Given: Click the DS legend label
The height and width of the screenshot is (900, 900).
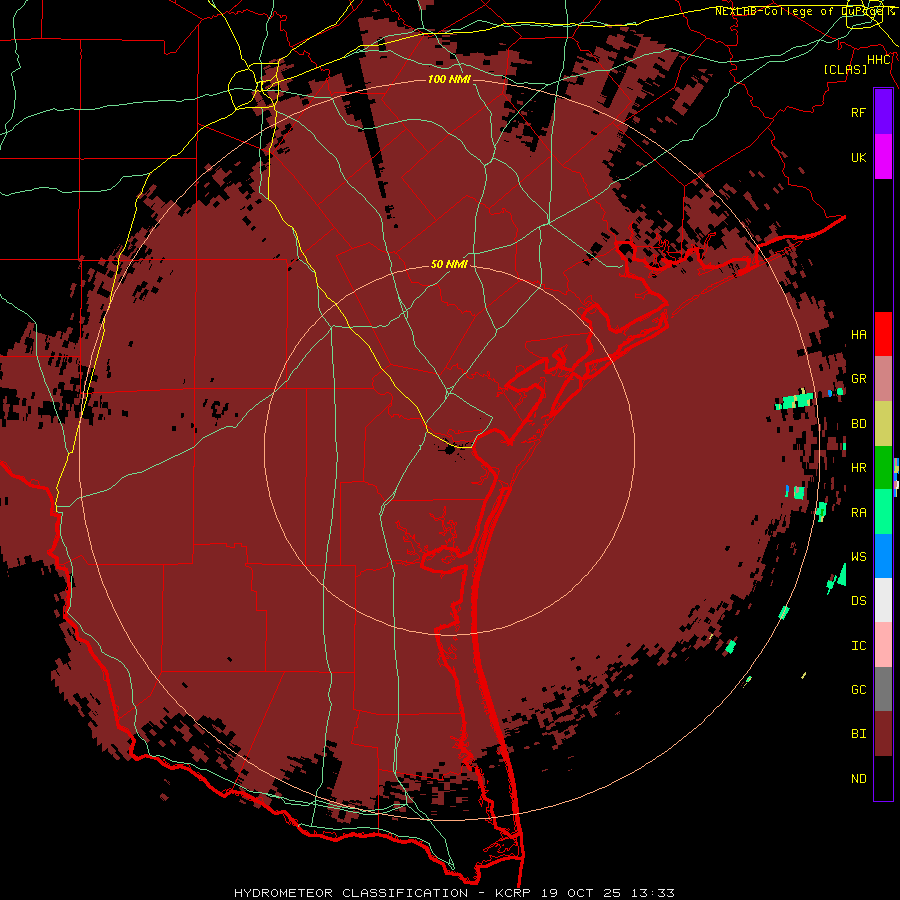Looking at the screenshot, I should click(858, 601).
